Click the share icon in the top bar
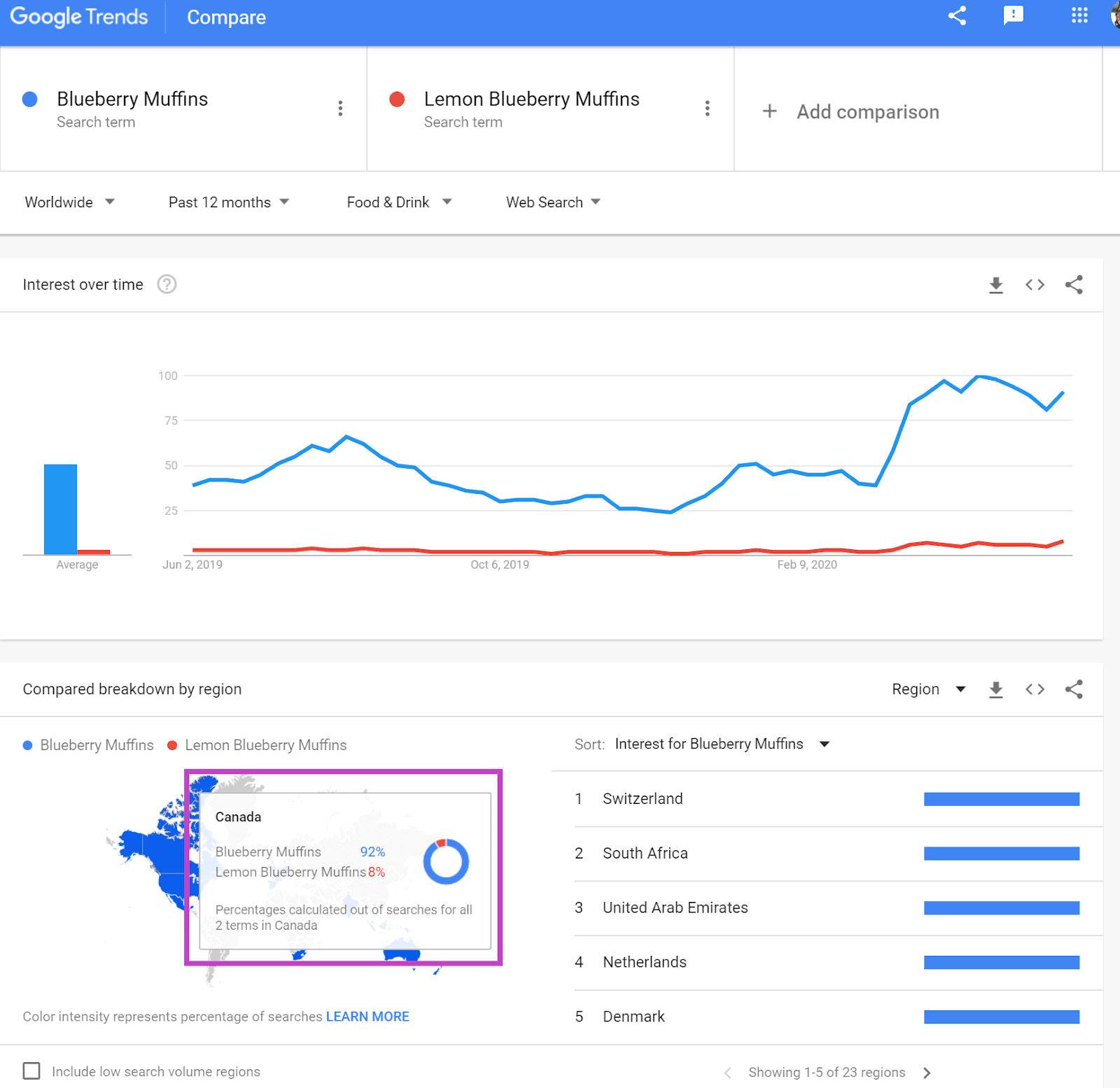Image resolution: width=1120 pixels, height=1088 pixels. click(x=957, y=15)
